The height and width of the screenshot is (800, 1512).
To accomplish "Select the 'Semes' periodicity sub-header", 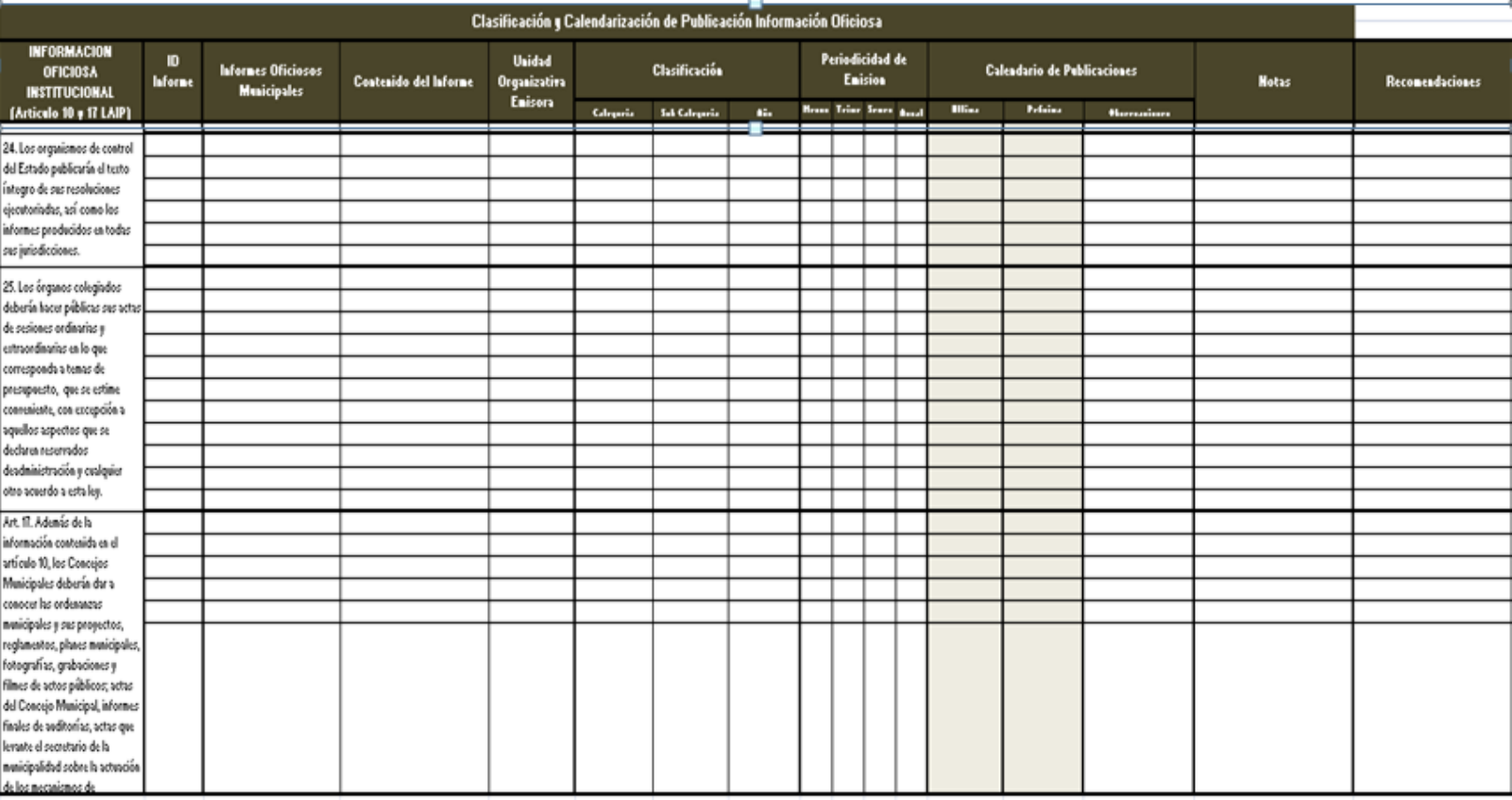I will 879,111.
